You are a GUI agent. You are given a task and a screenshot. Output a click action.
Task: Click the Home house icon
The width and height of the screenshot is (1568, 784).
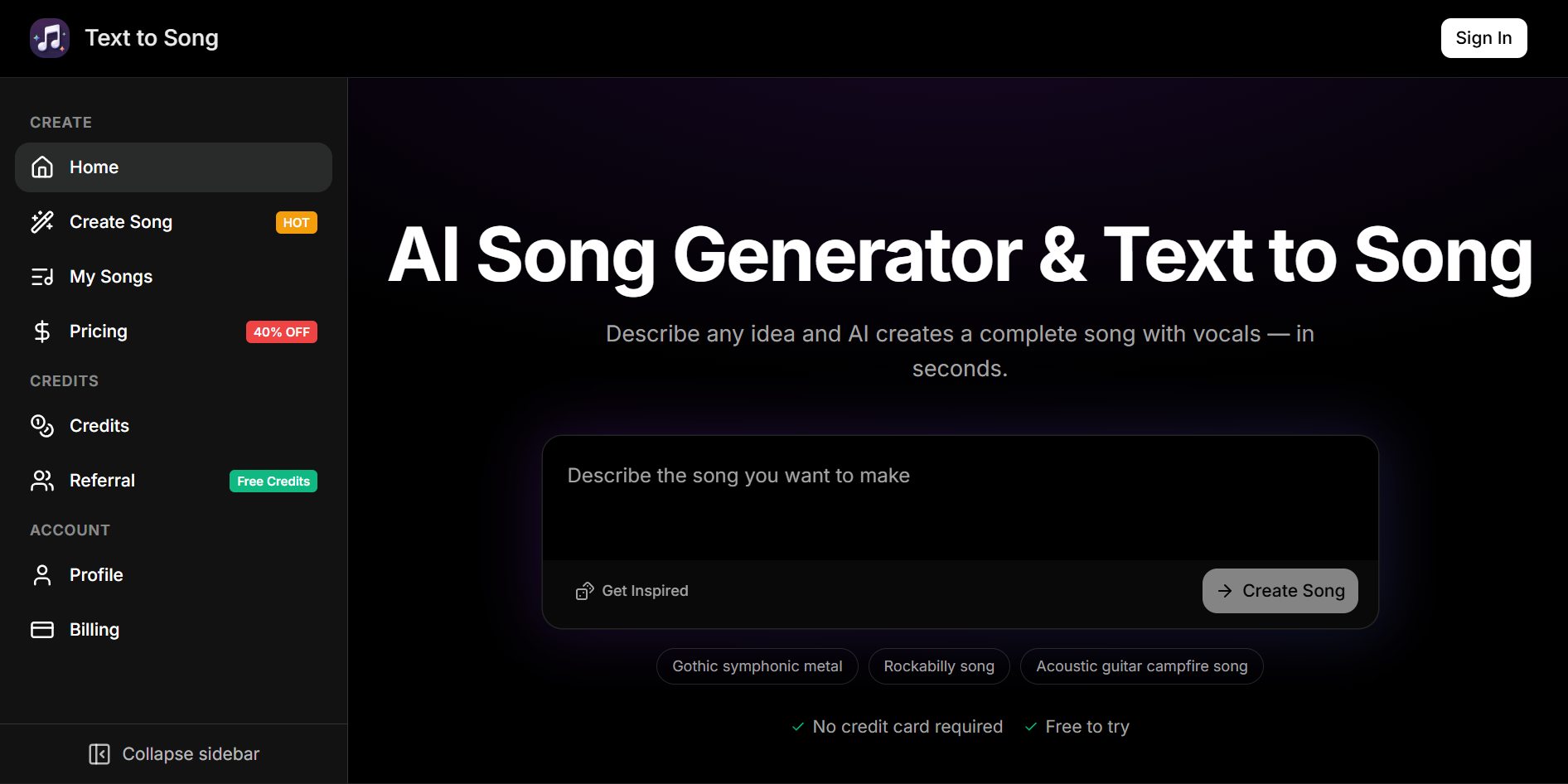(x=42, y=167)
